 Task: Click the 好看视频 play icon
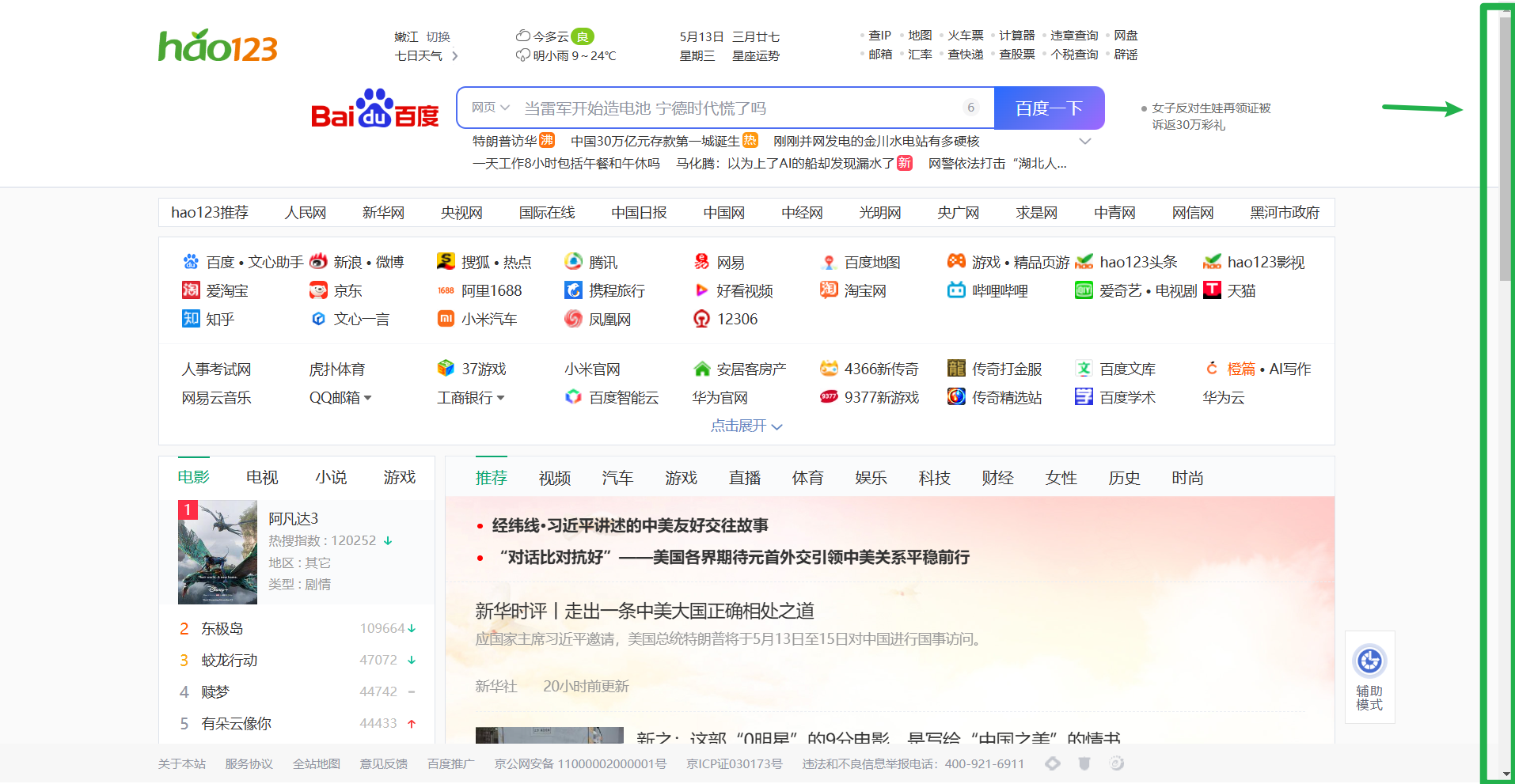pos(701,290)
